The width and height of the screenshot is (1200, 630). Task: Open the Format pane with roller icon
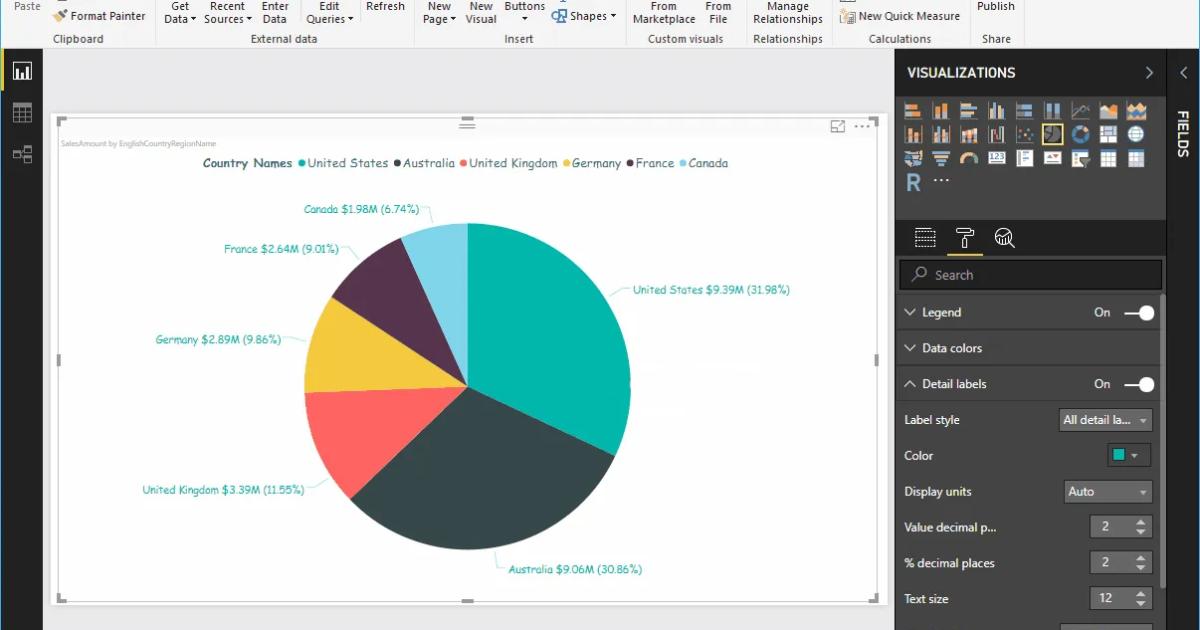click(x=966, y=238)
